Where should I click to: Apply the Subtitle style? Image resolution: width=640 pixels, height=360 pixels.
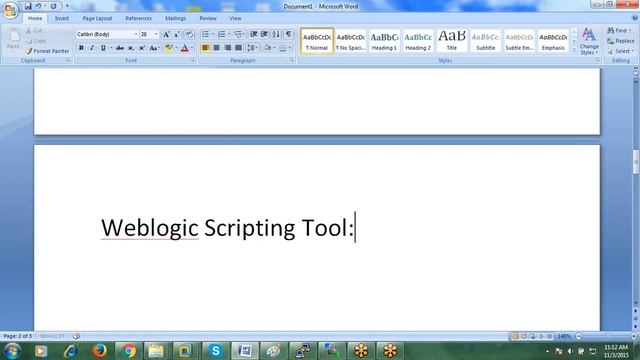coord(486,41)
